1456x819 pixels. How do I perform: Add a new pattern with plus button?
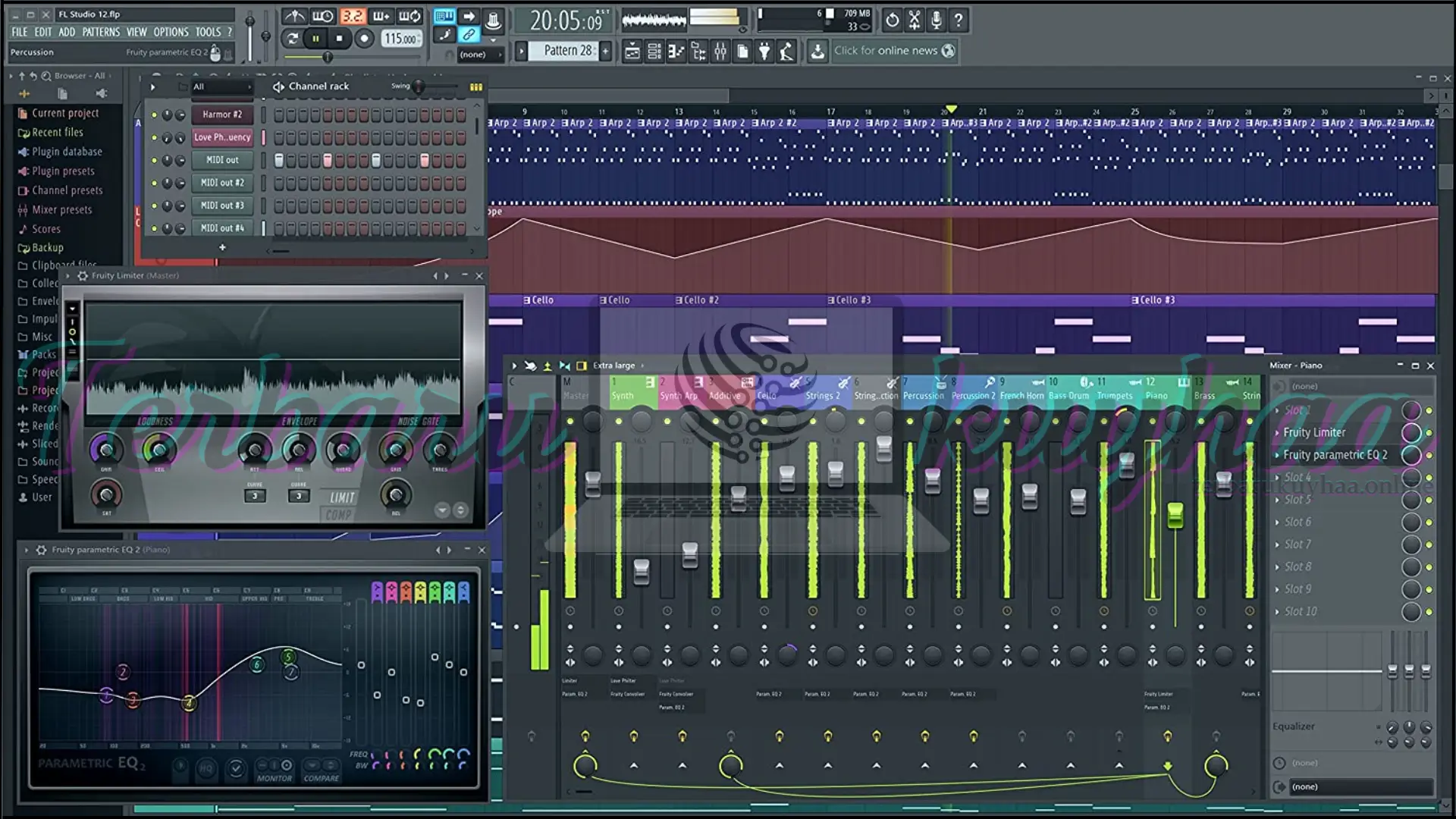(606, 51)
